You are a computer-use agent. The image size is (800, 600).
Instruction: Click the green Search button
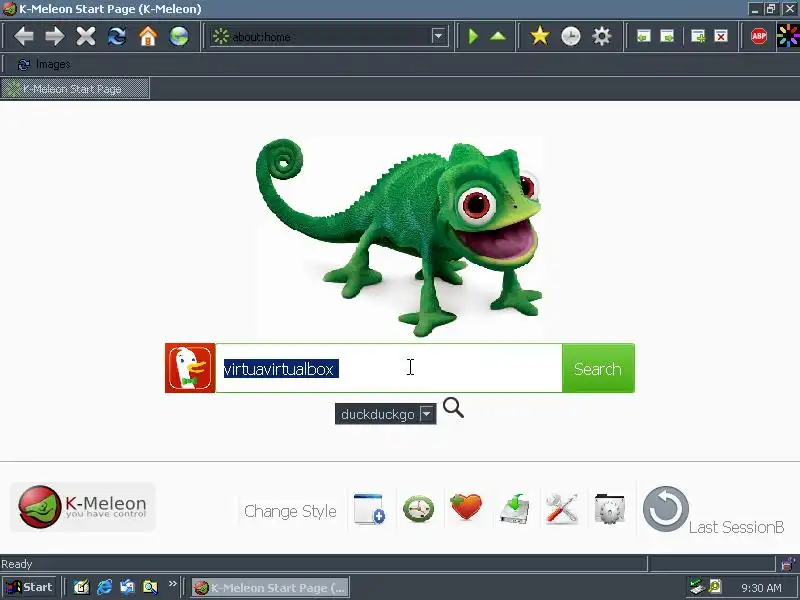pyautogui.click(x=598, y=368)
